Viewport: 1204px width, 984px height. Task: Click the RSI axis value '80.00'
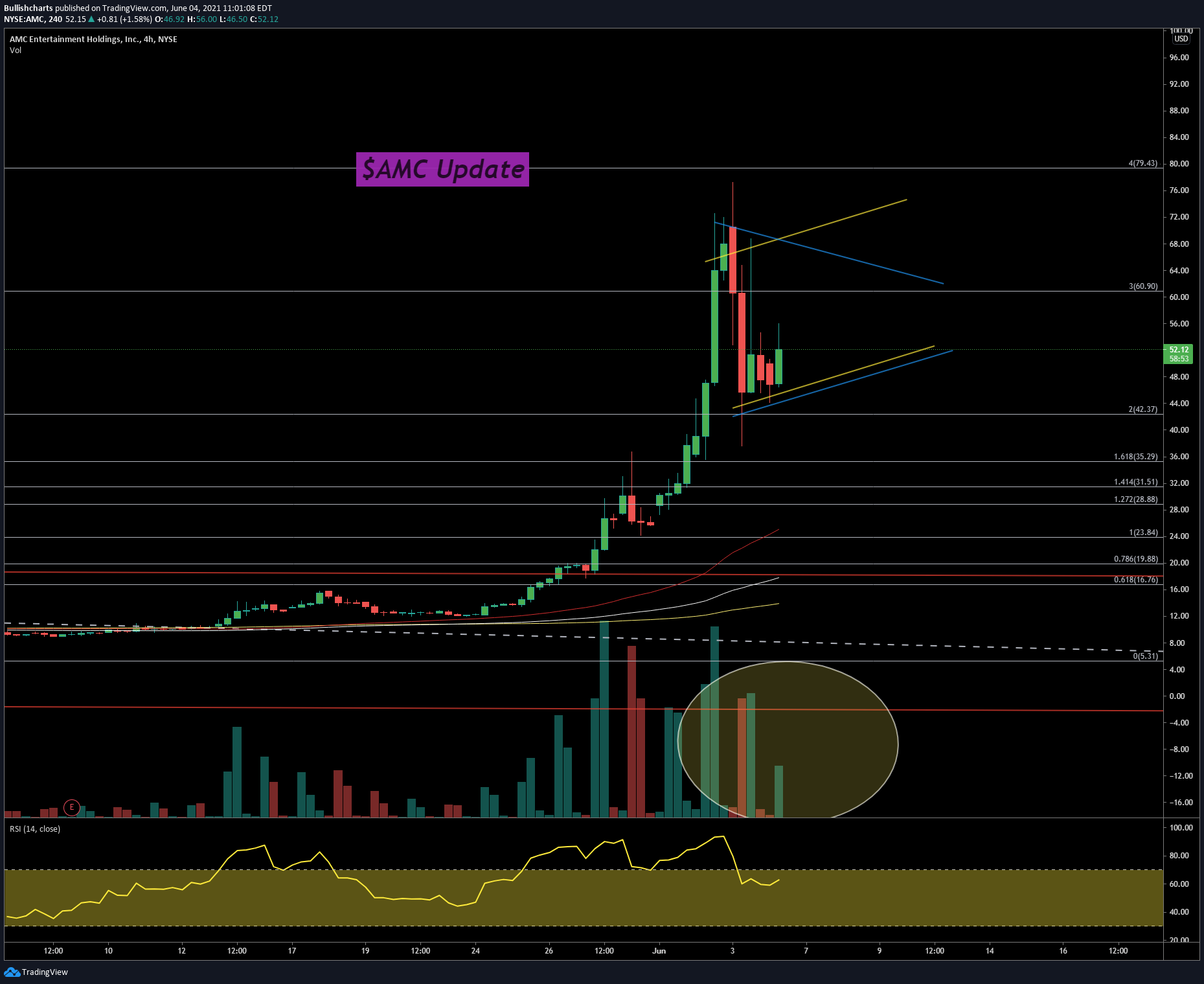point(1181,856)
